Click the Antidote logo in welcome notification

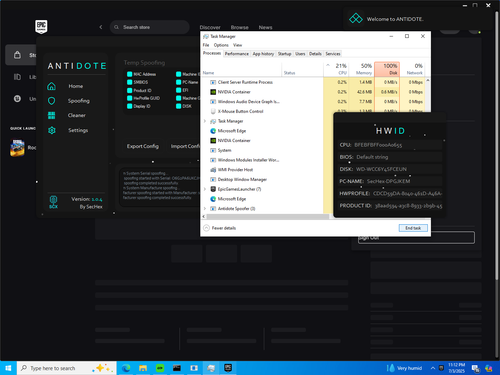point(356,19)
